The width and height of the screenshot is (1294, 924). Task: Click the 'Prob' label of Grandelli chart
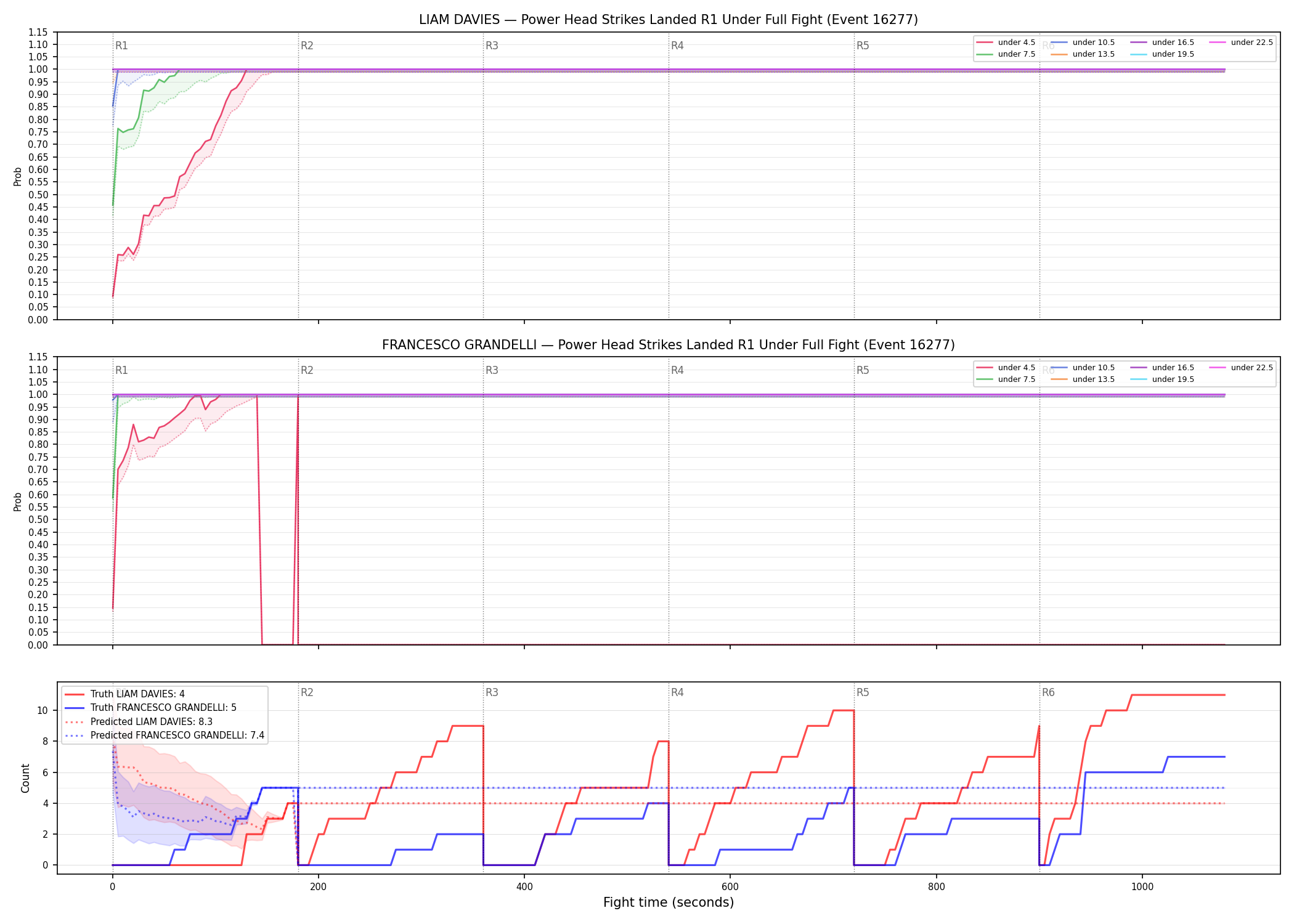coord(17,501)
